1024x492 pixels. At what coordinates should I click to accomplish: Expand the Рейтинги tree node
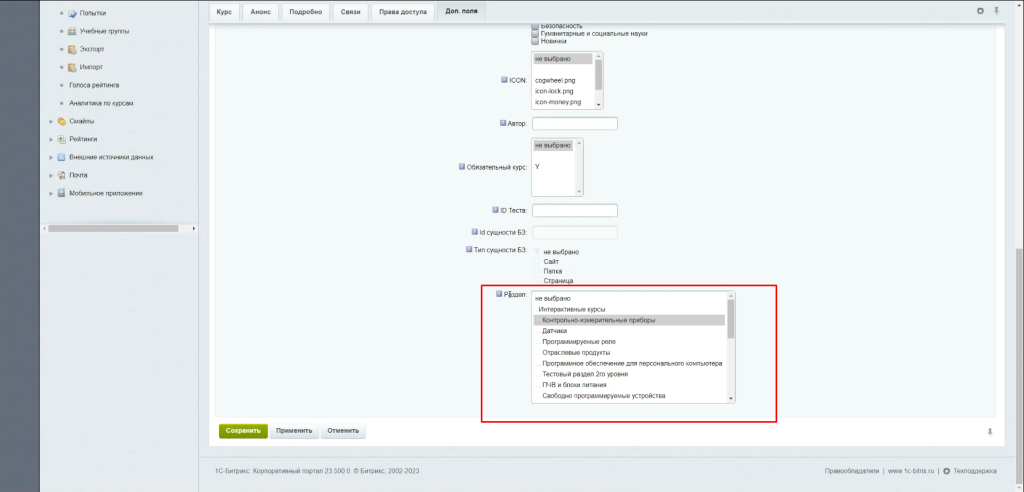(51, 139)
